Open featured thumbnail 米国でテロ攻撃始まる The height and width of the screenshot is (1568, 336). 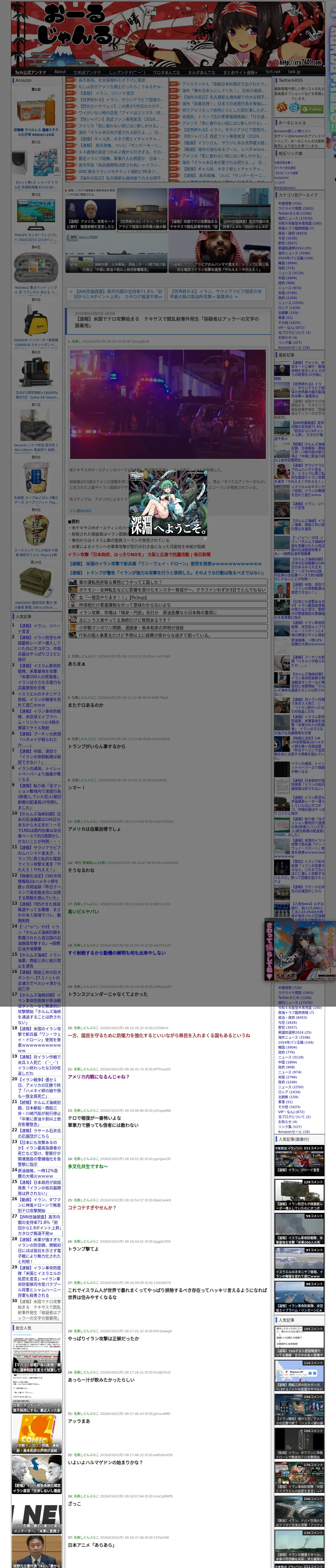point(194,209)
